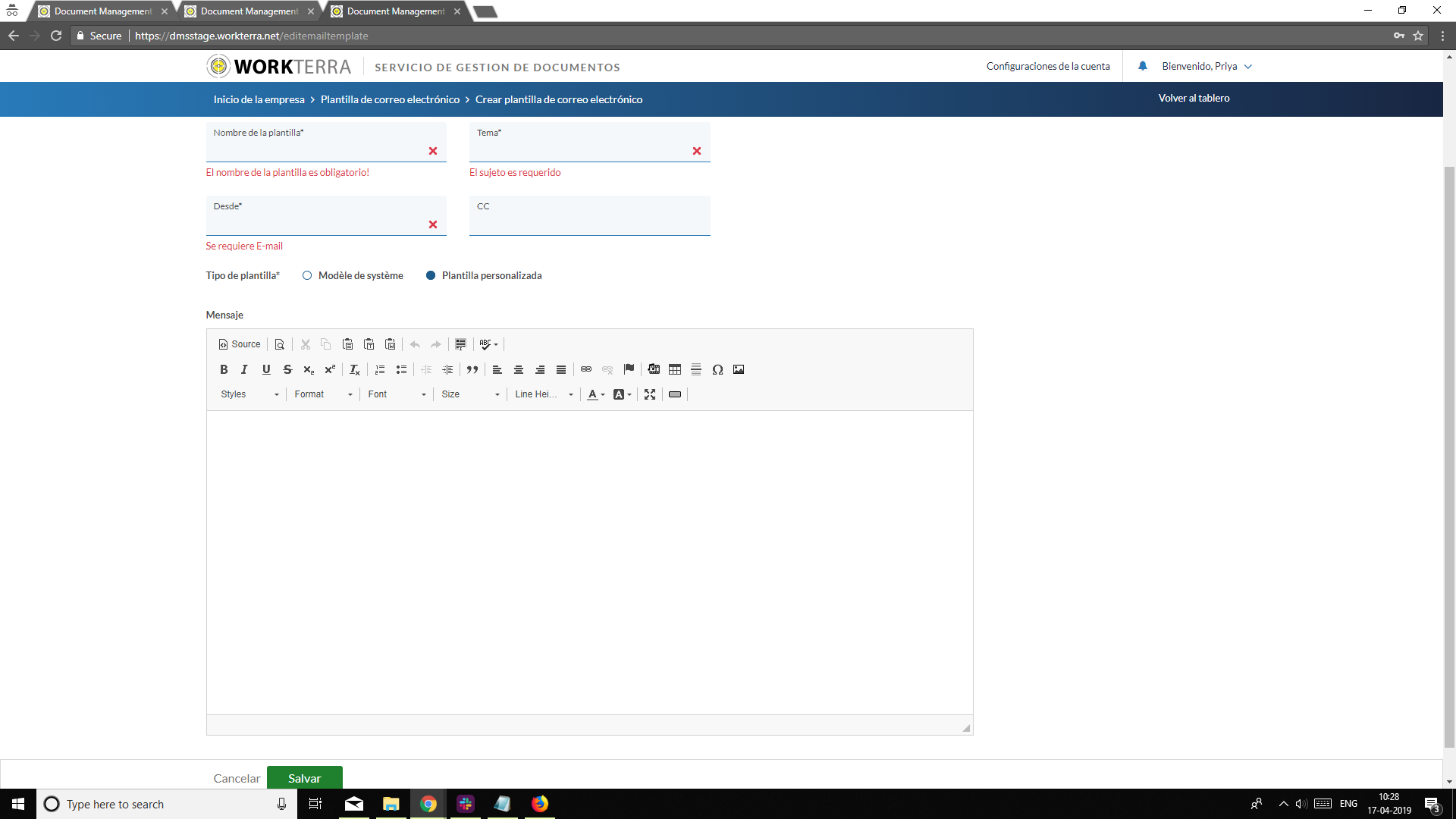Click the green Salvar button
This screenshot has width=1456, height=819.
point(304,778)
